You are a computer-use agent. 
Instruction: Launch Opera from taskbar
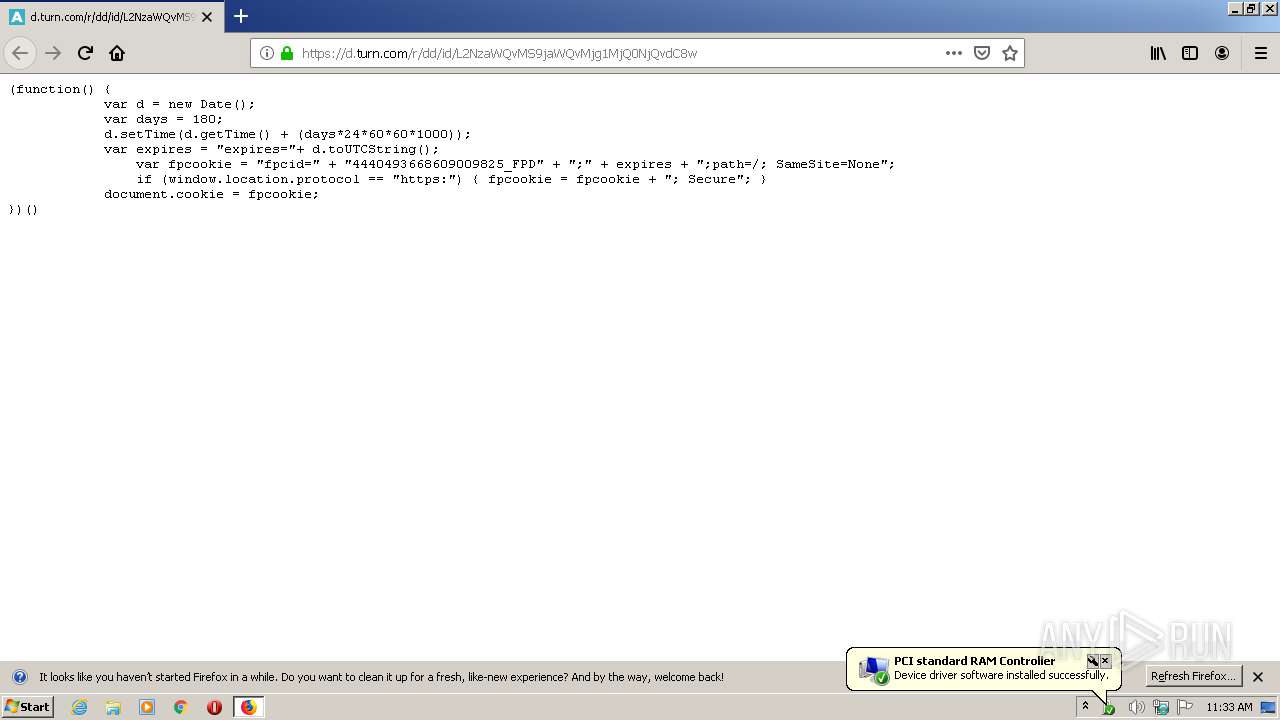[214, 707]
